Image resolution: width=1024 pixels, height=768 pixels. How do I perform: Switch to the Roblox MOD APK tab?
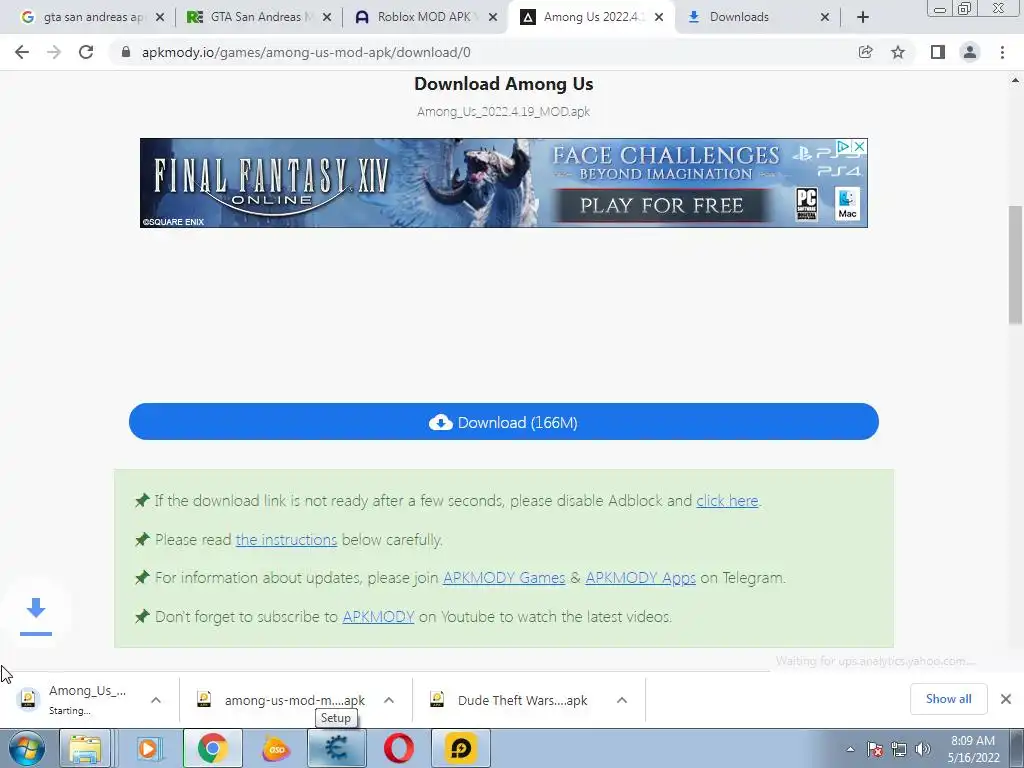(426, 17)
